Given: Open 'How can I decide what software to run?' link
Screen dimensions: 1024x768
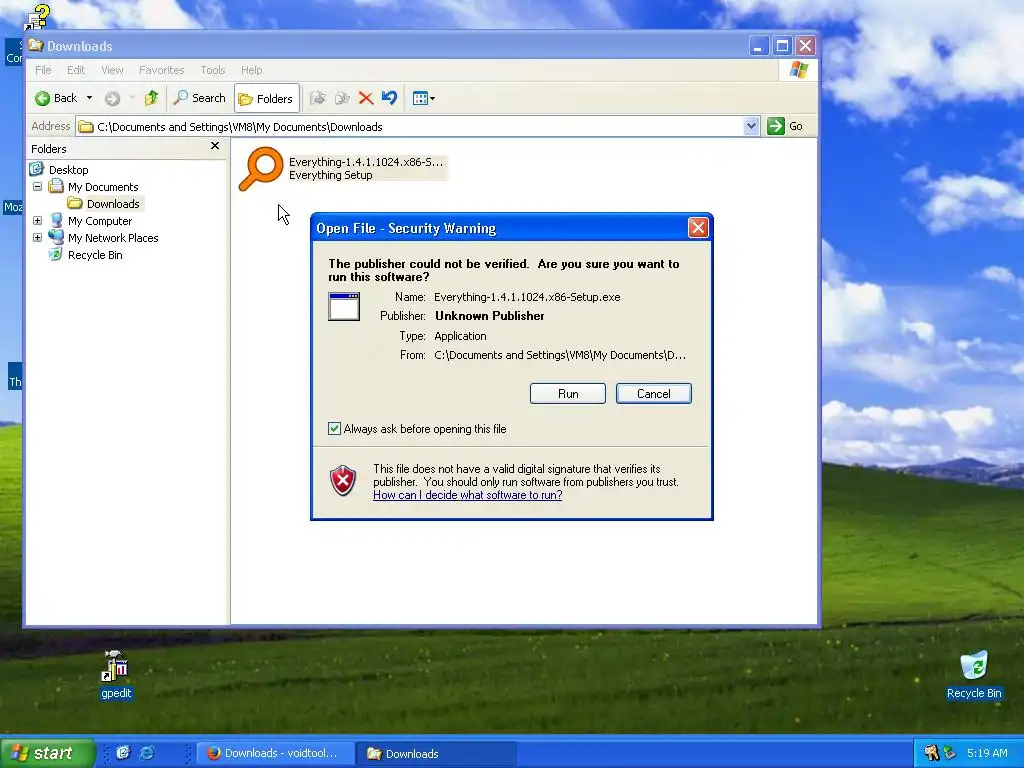Looking at the screenshot, I should [x=468, y=495].
